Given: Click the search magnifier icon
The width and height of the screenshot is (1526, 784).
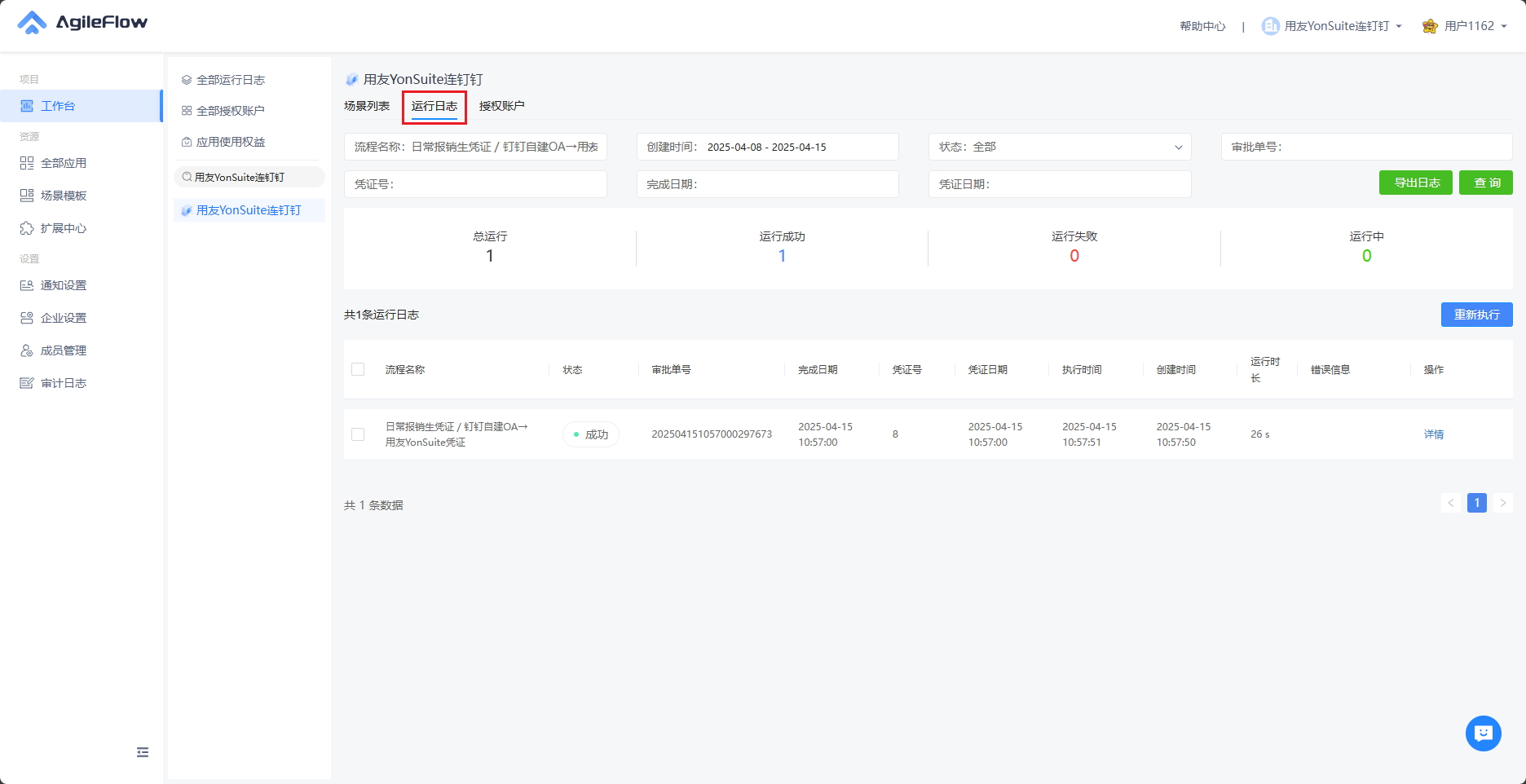Looking at the screenshot, I should tap(187, 177).
